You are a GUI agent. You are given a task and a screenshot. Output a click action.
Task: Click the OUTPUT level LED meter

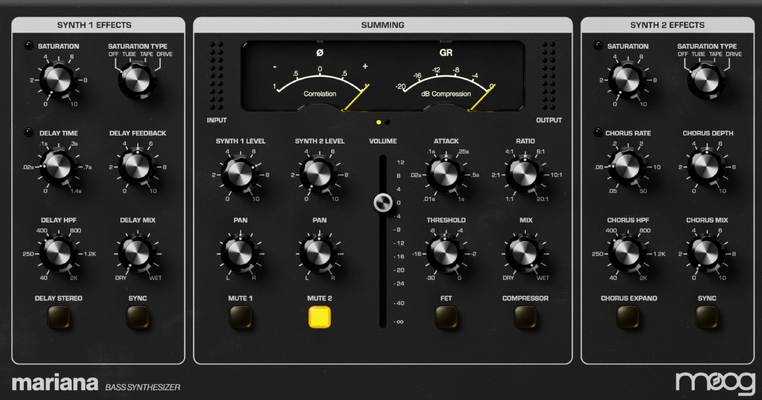549,76
